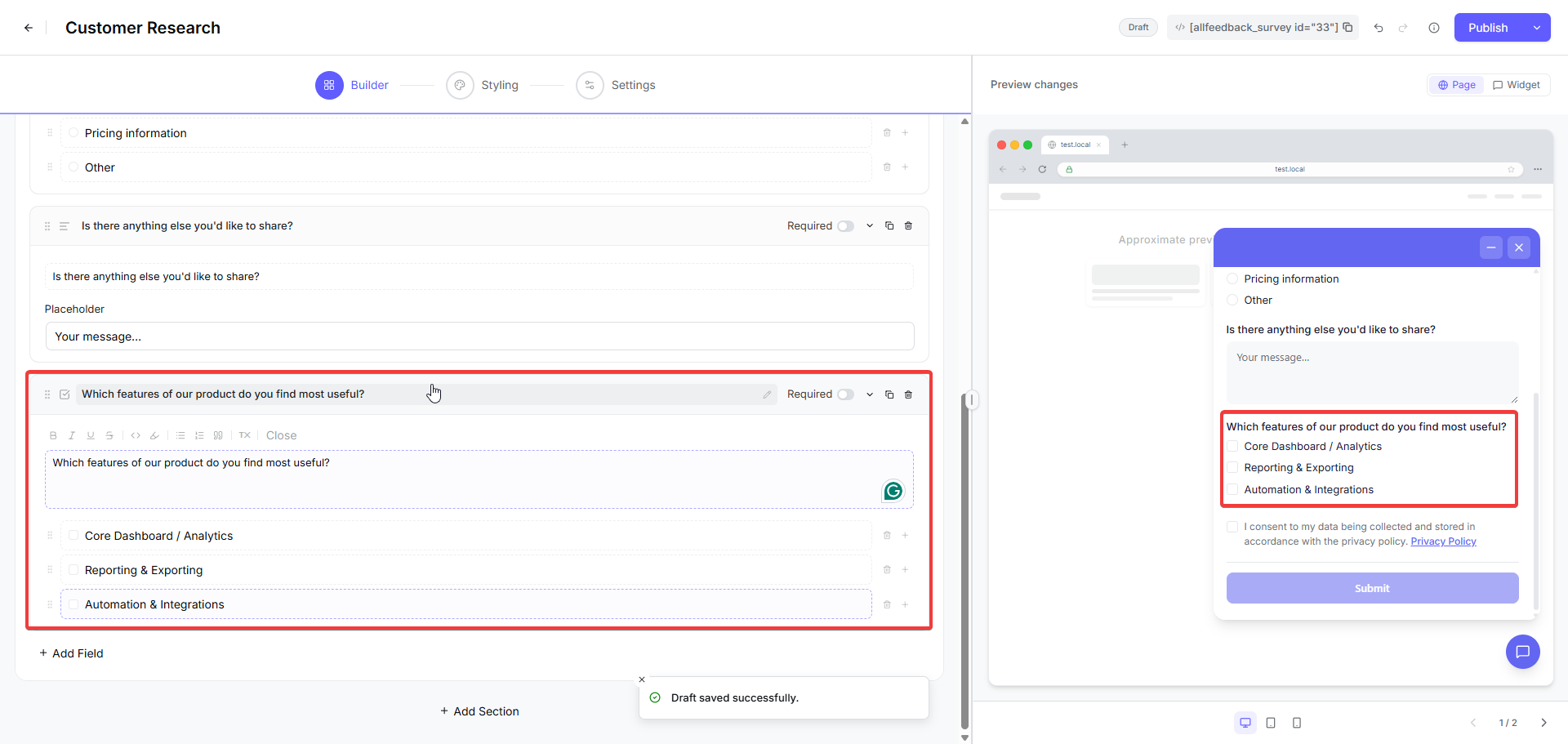Duplicate the 'Which features' field
Screen dimensions: 1568x744
tap(889, 394)
